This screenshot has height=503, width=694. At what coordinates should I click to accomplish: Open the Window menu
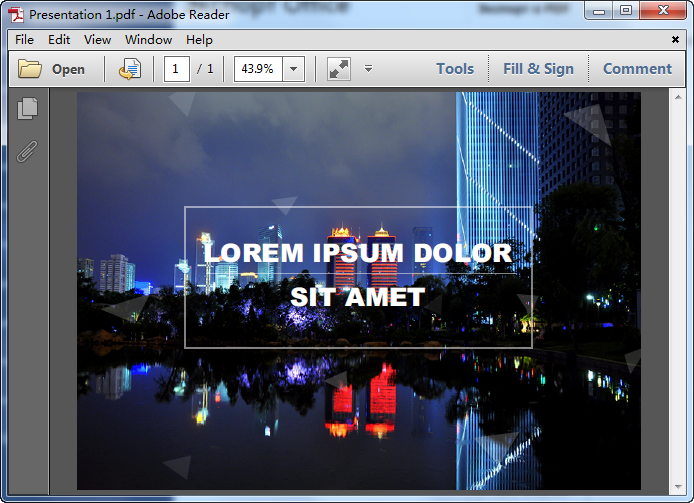pyautogui.click(x=148, y=40)
